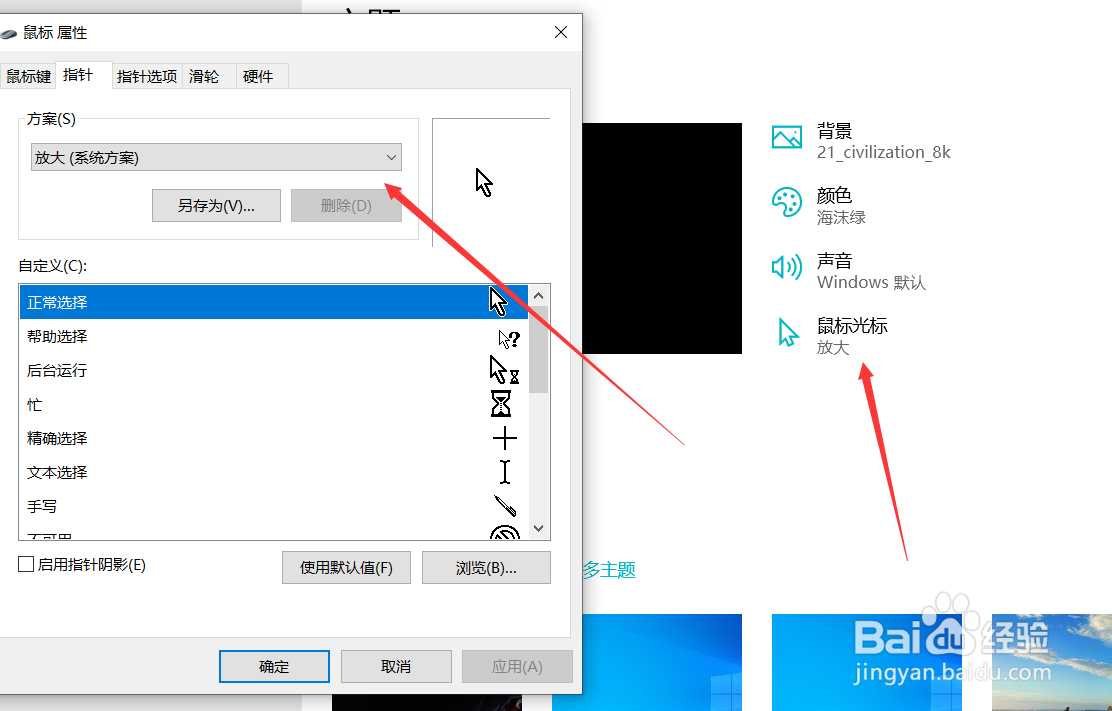Click the 浏览(B) button

(x=486, y=567)
